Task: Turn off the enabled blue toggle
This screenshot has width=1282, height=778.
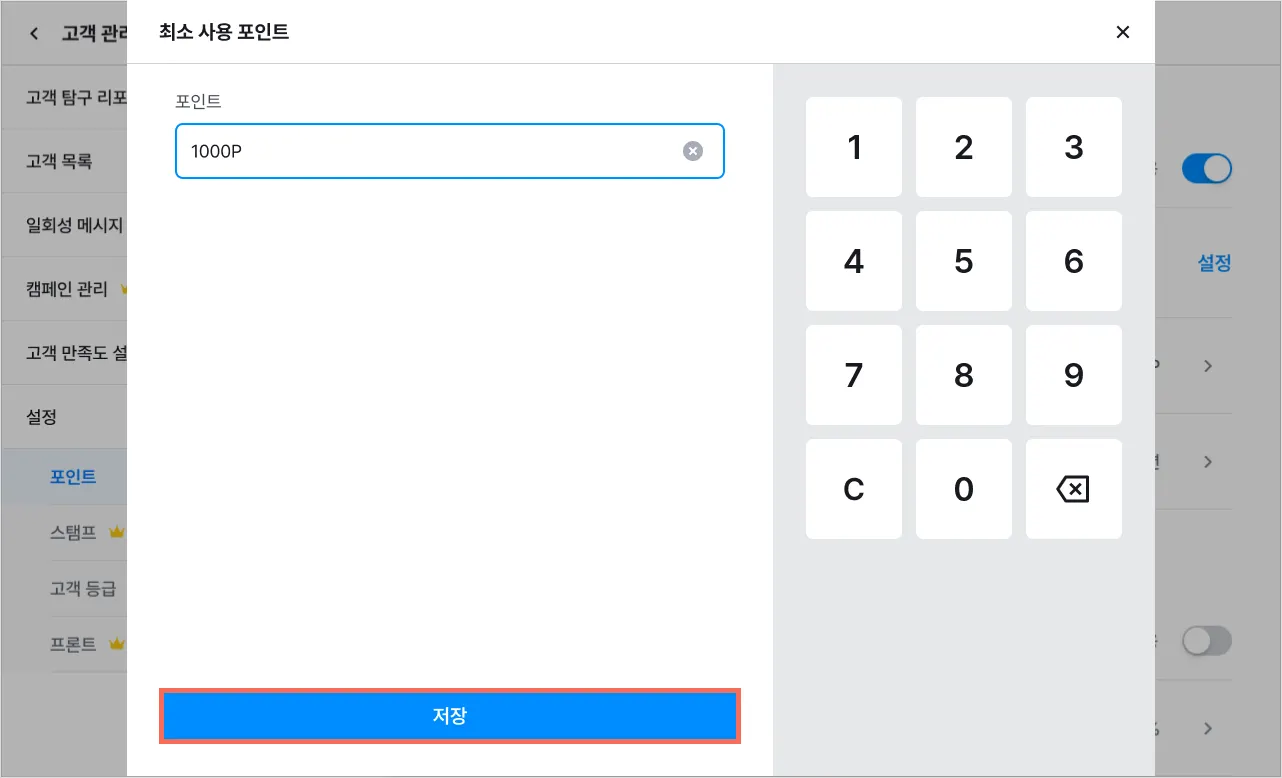Action: [1206, 168]
